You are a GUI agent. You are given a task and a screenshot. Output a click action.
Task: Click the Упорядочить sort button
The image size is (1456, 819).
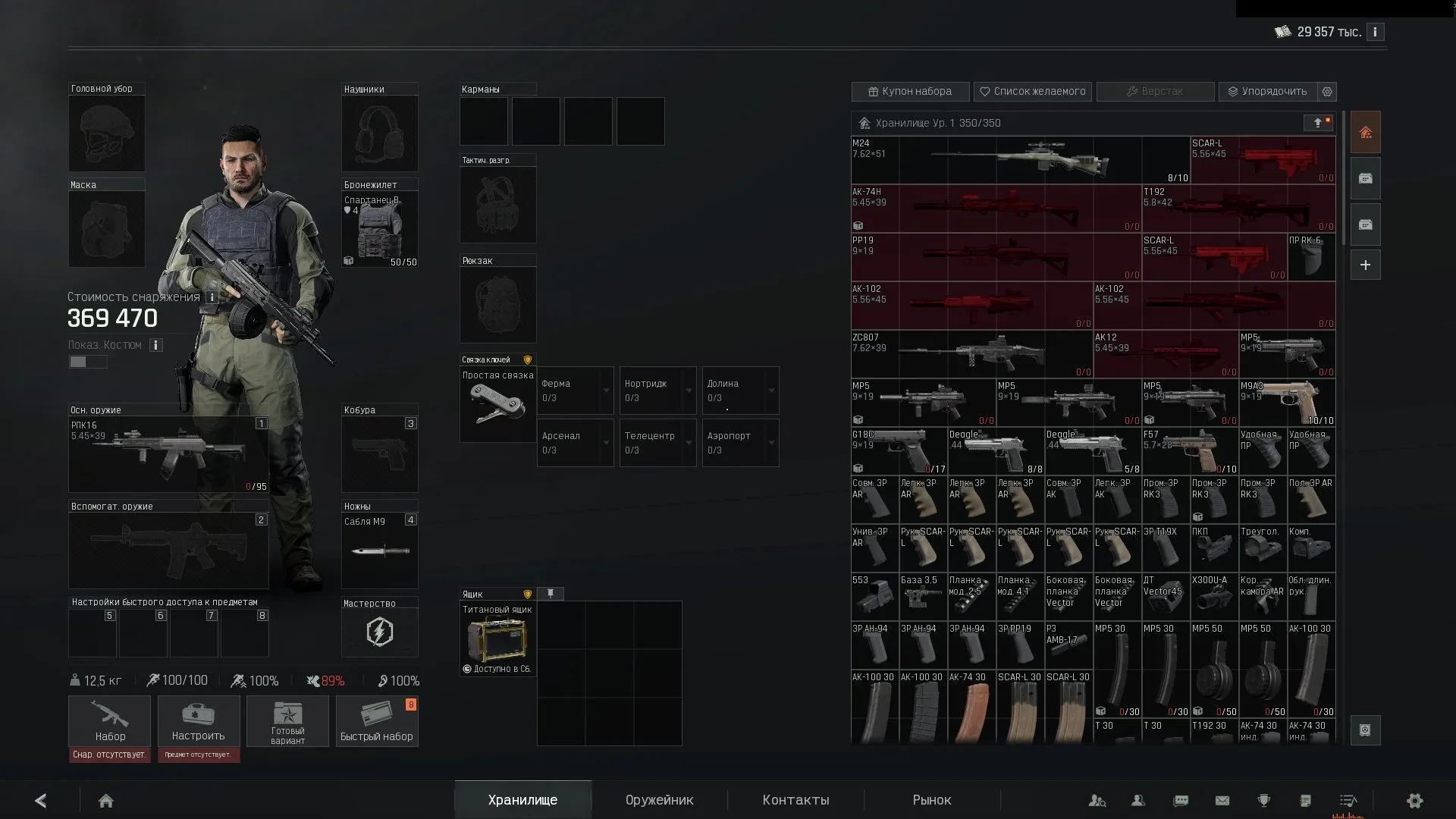[x=1267, y=91]
